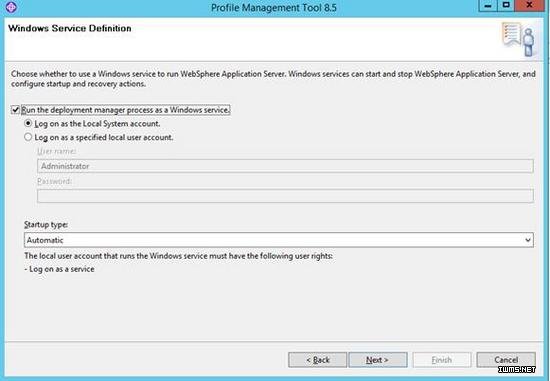
Task: Select Log on as the Local System account
Action: point(28,123)
